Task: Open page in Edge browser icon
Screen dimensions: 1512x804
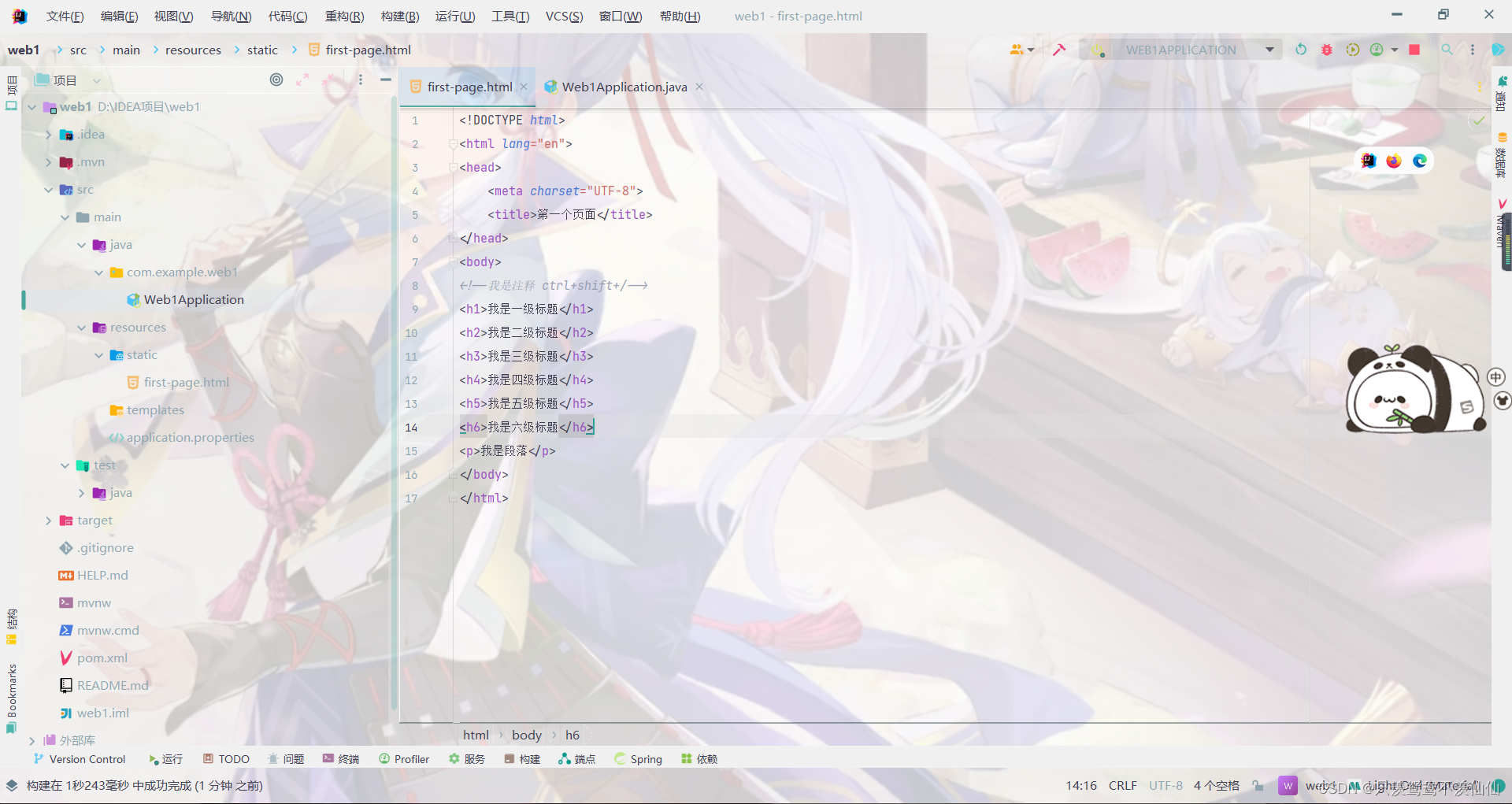Action: point(1420,161)
